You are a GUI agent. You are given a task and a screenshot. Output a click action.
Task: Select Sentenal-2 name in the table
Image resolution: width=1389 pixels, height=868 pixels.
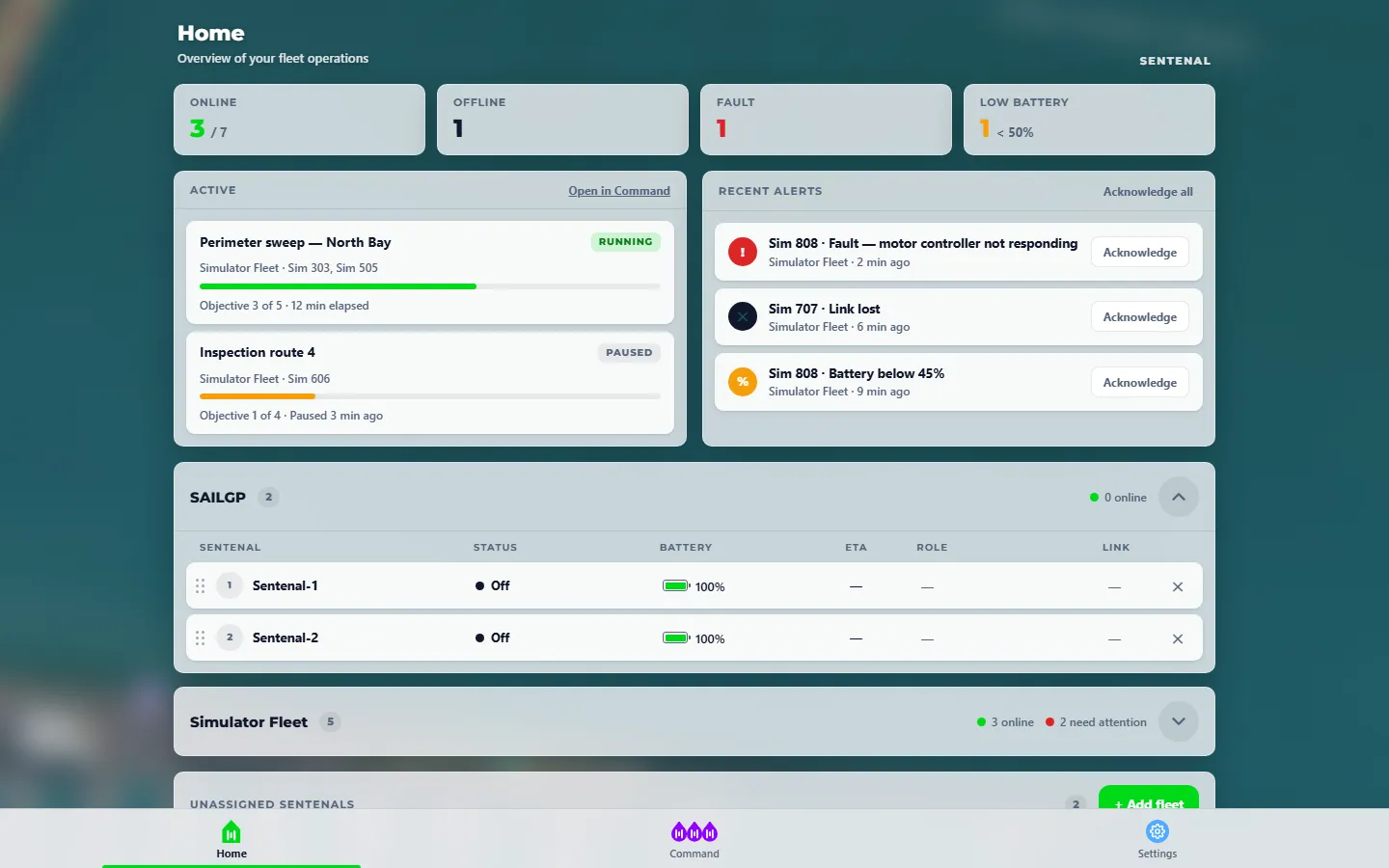286,637
